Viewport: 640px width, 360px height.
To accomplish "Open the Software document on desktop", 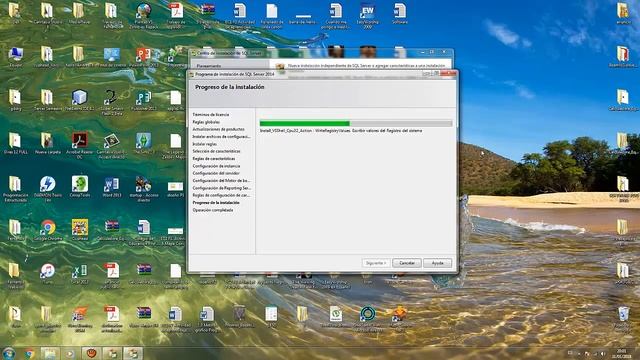I will click(x=400, y=14).
